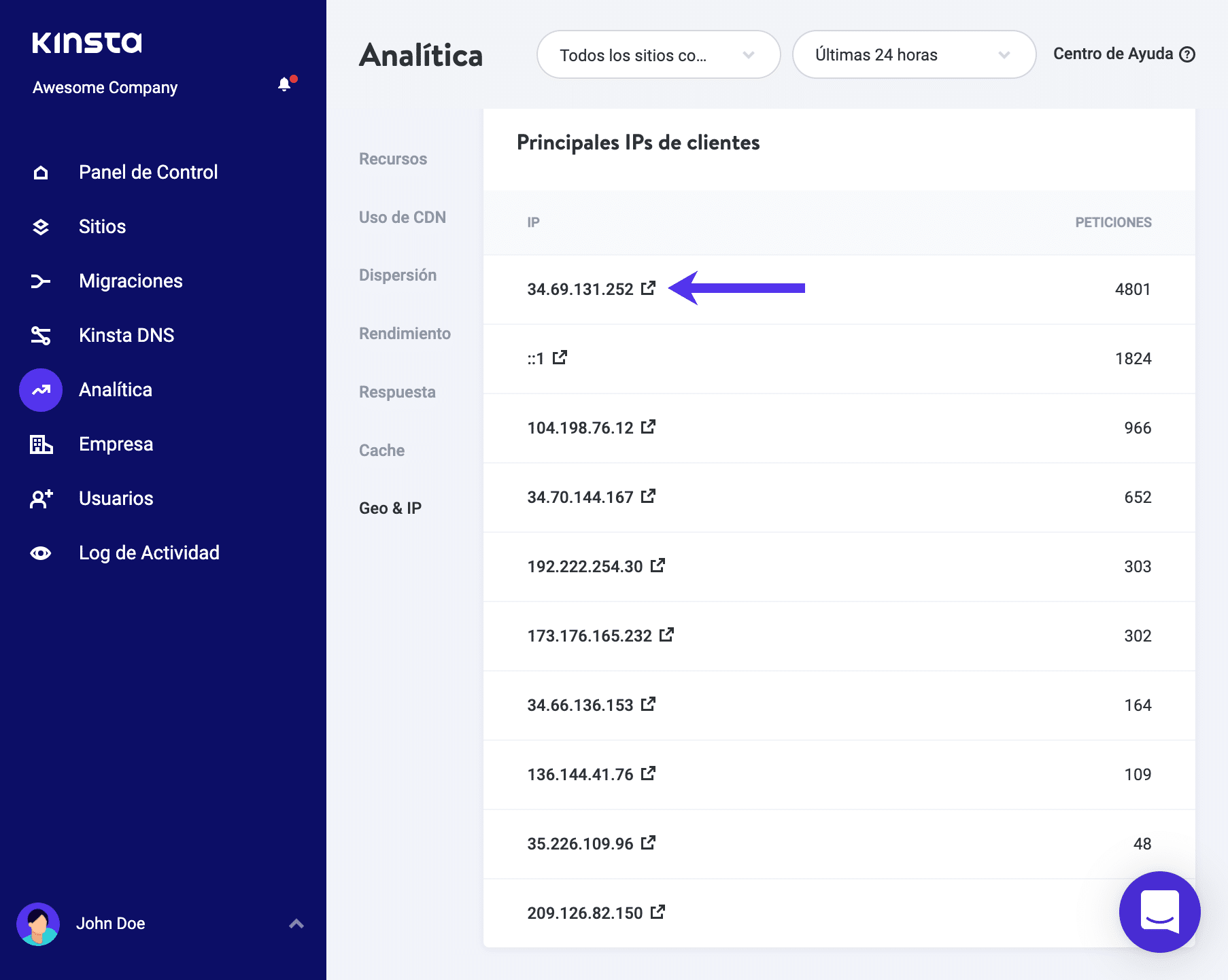
Task: Open the Intercom chat bubble
Action: coord(1159,911)
